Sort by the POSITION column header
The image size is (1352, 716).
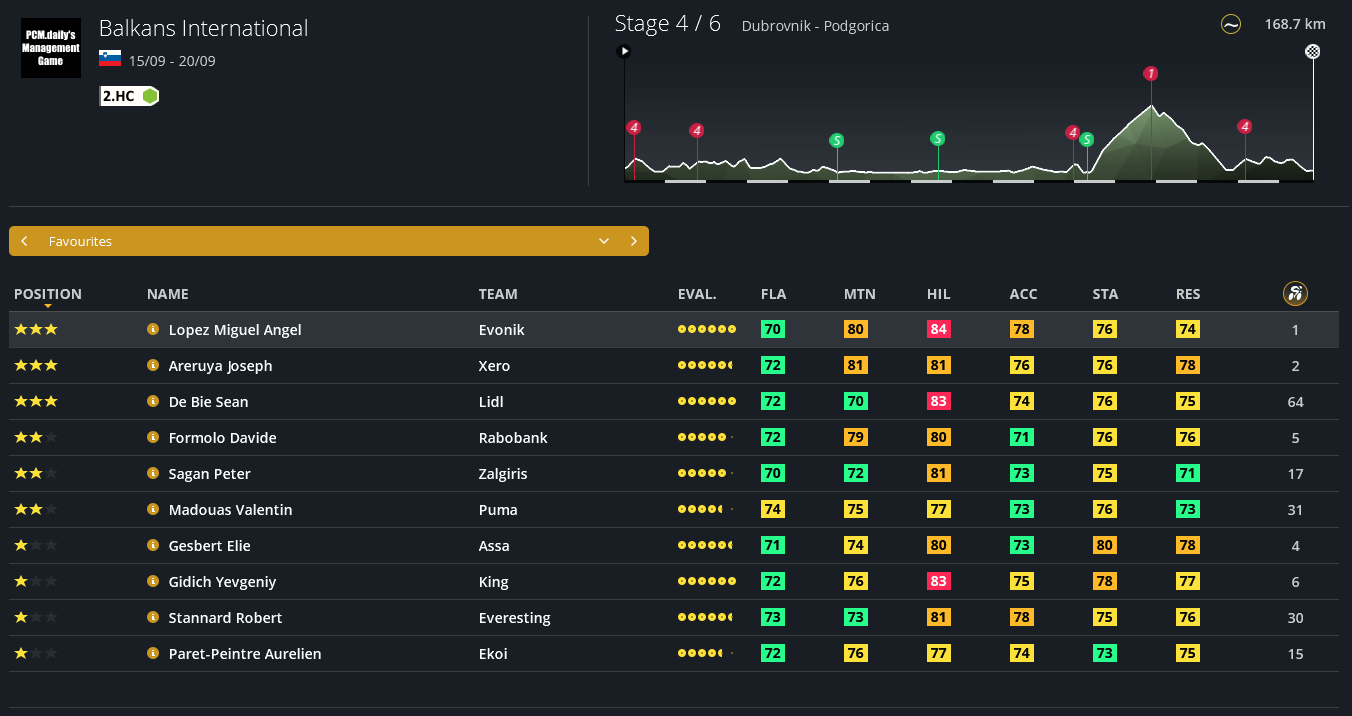[48, 294]
